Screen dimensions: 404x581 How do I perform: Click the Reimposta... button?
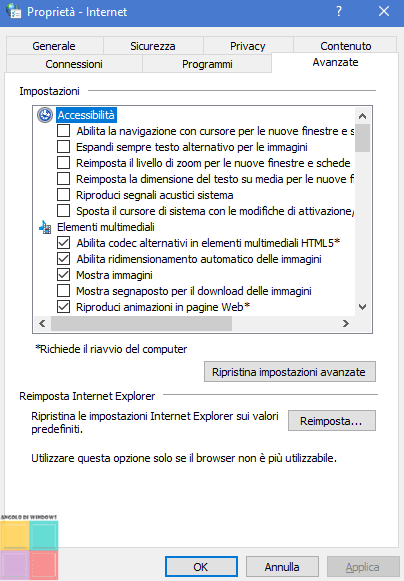[332, 421]
